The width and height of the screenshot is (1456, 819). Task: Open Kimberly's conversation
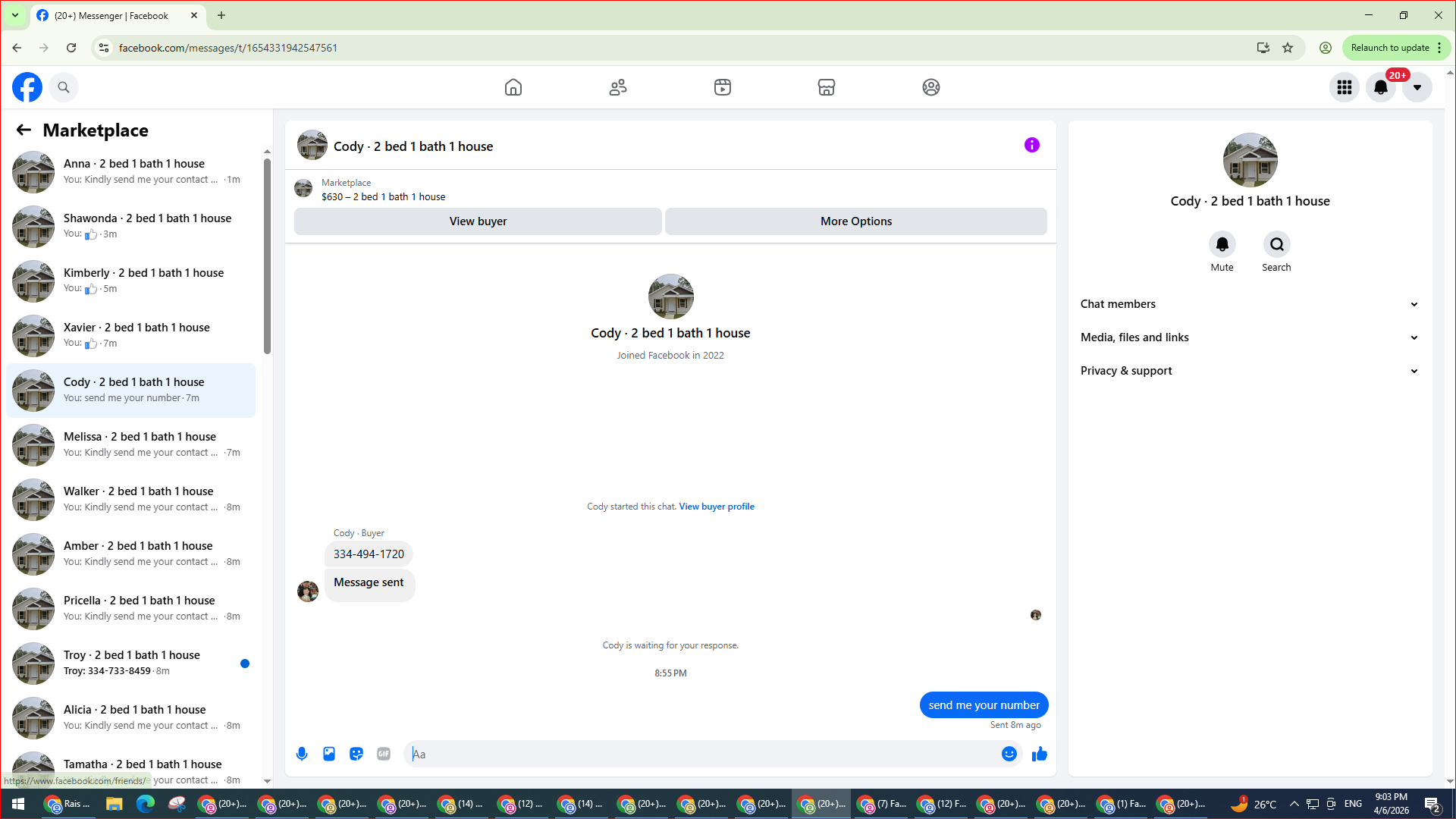(x=131, y=281)
